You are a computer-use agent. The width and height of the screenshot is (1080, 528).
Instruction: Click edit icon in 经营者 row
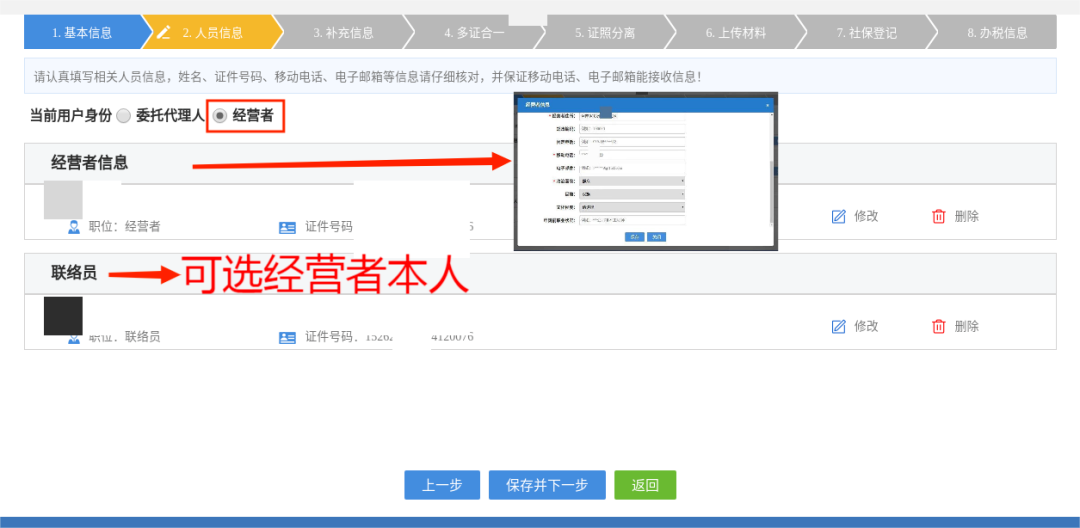[838, 216]
